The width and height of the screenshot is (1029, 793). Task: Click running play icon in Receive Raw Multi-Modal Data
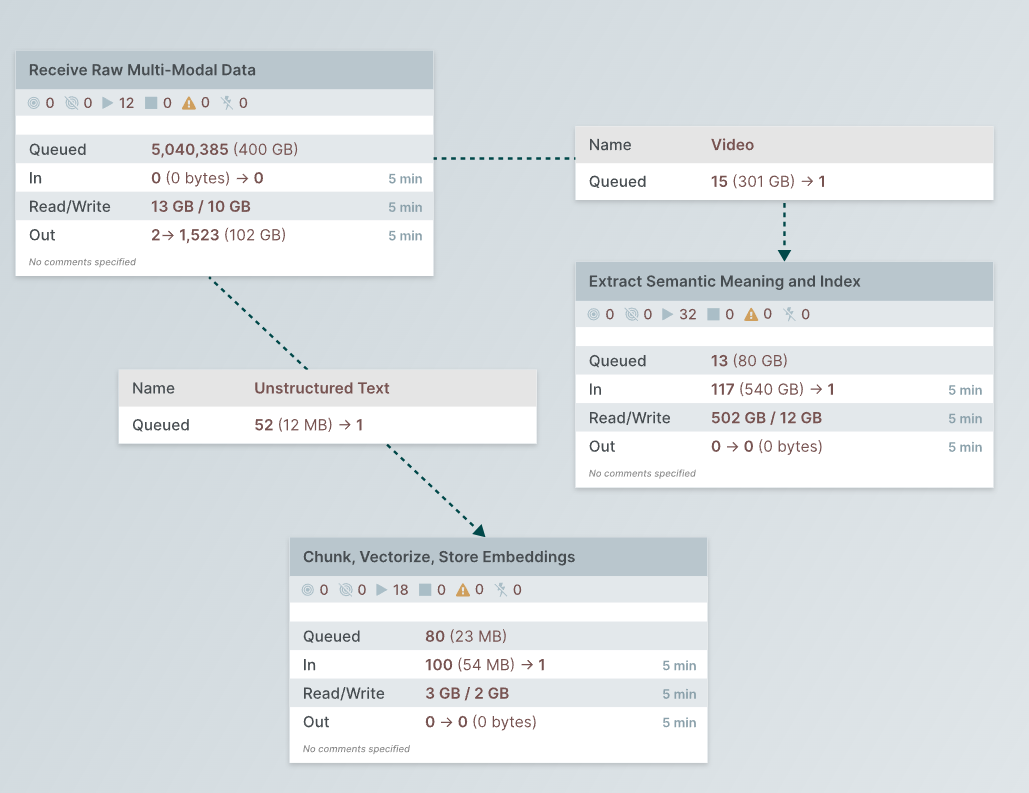pyautogui.click(x=108, y=103)
